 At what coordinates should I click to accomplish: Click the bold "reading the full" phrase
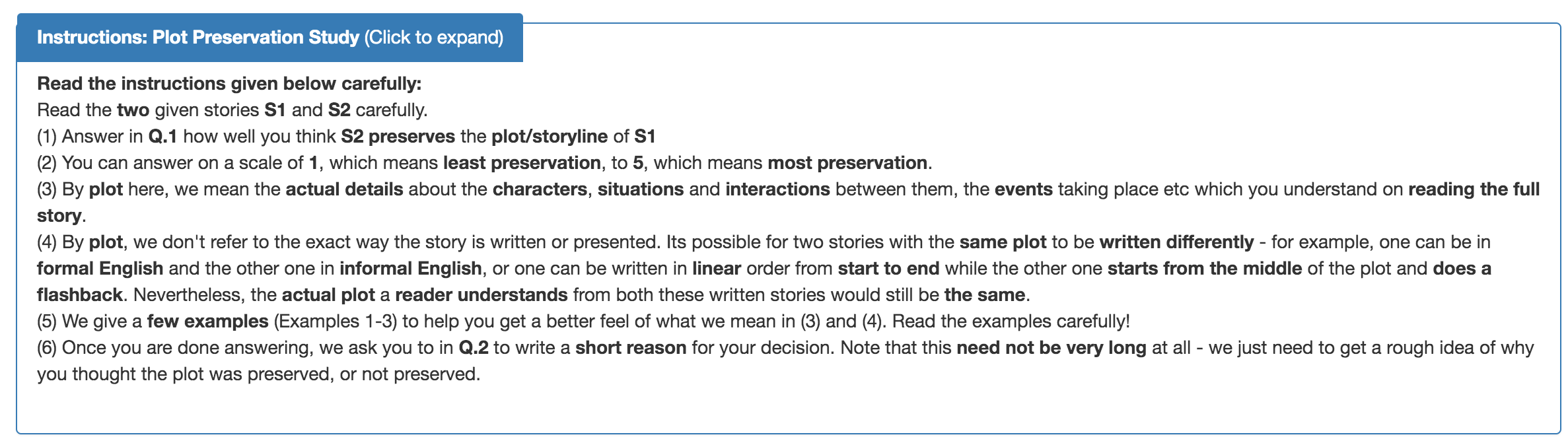tap(1474, 189)
